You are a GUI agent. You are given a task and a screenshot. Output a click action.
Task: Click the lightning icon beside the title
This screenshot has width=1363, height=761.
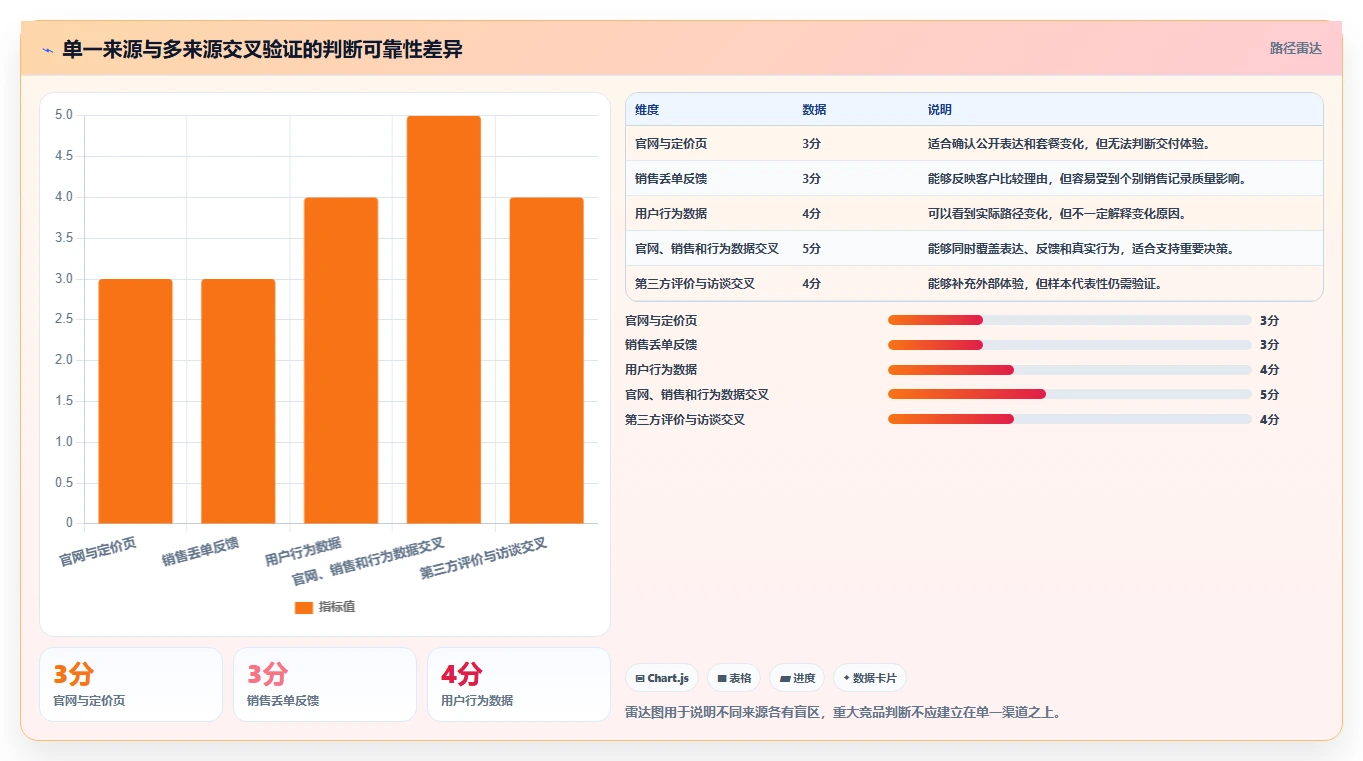[48, 49]
